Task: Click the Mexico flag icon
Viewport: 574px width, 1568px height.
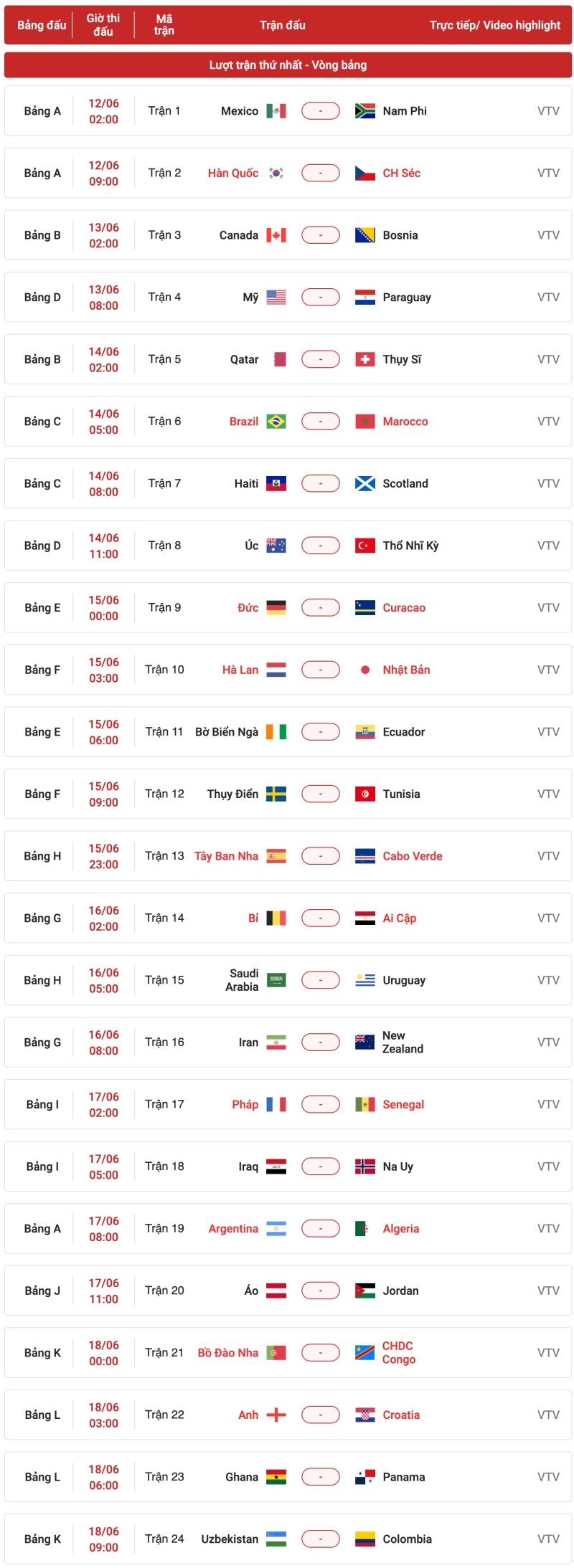Action: tap(276, 111)
